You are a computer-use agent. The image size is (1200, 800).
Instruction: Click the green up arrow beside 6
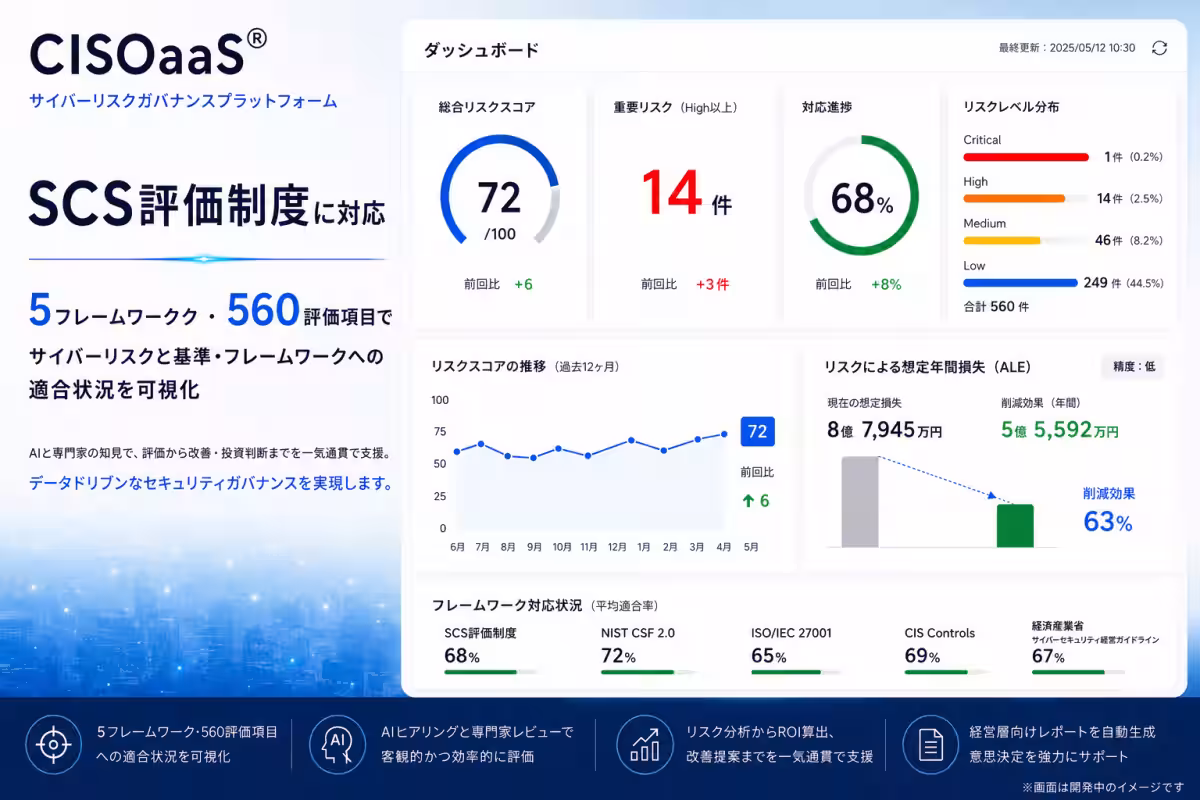747,501
